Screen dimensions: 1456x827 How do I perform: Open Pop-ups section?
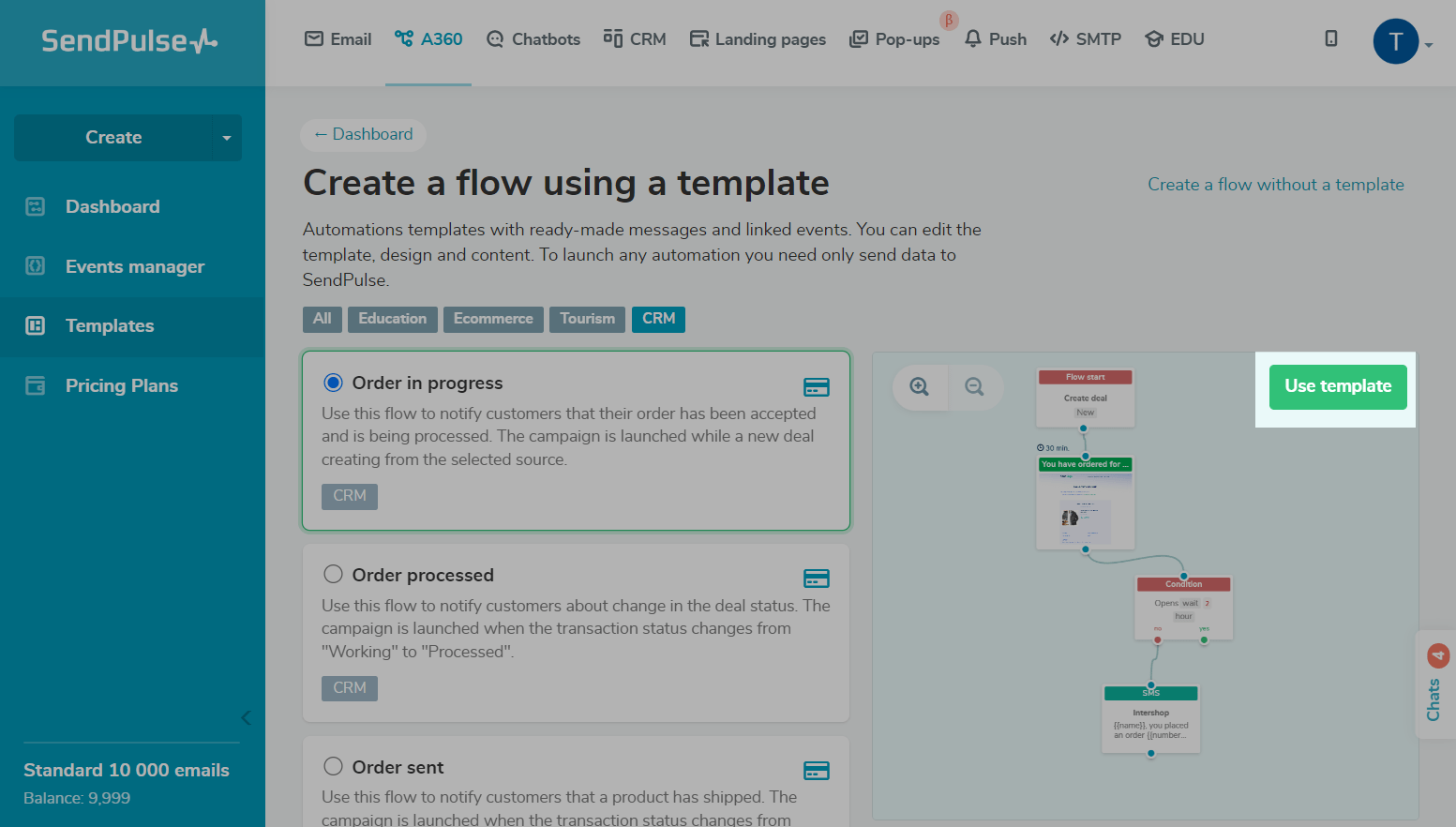(894, 38)
